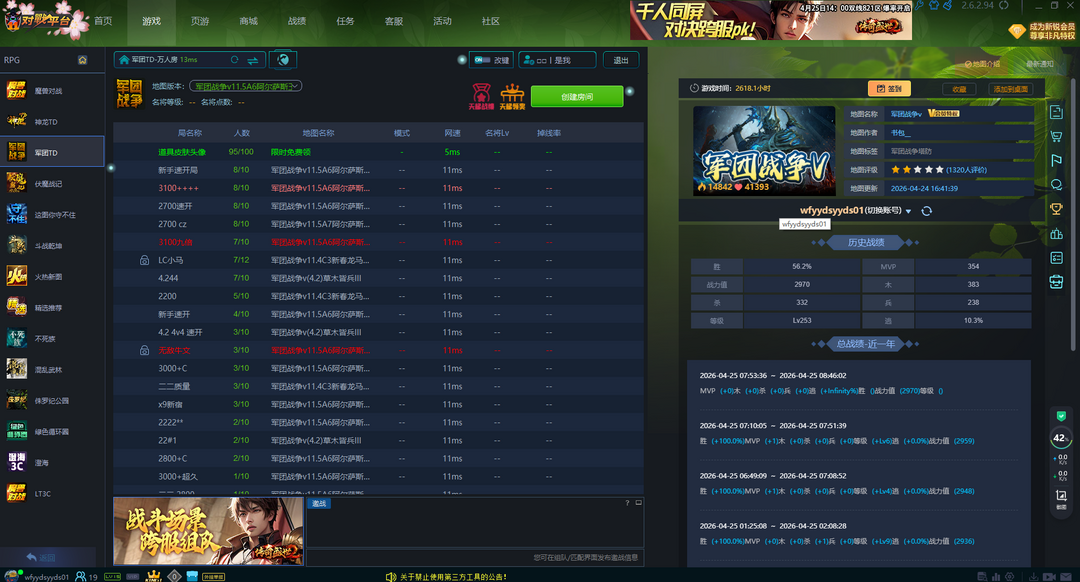The height and width of the screenshot is (582, 1080).
Task: Click the flag icon in right sidebar
Action: point(1056,160)
